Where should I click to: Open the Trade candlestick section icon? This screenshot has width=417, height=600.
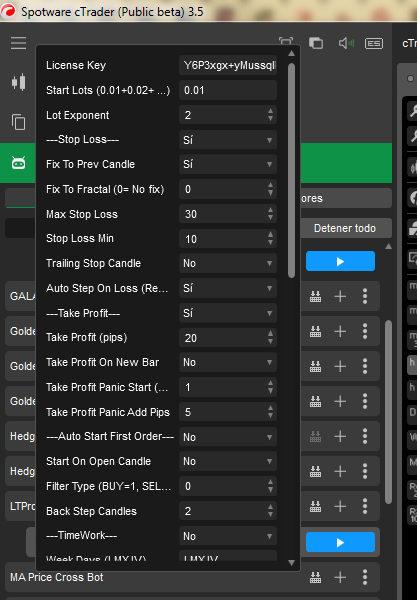coord(18,82)
